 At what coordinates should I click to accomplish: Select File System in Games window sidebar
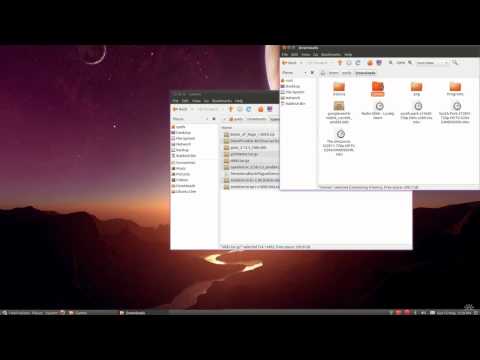[183, 138]
